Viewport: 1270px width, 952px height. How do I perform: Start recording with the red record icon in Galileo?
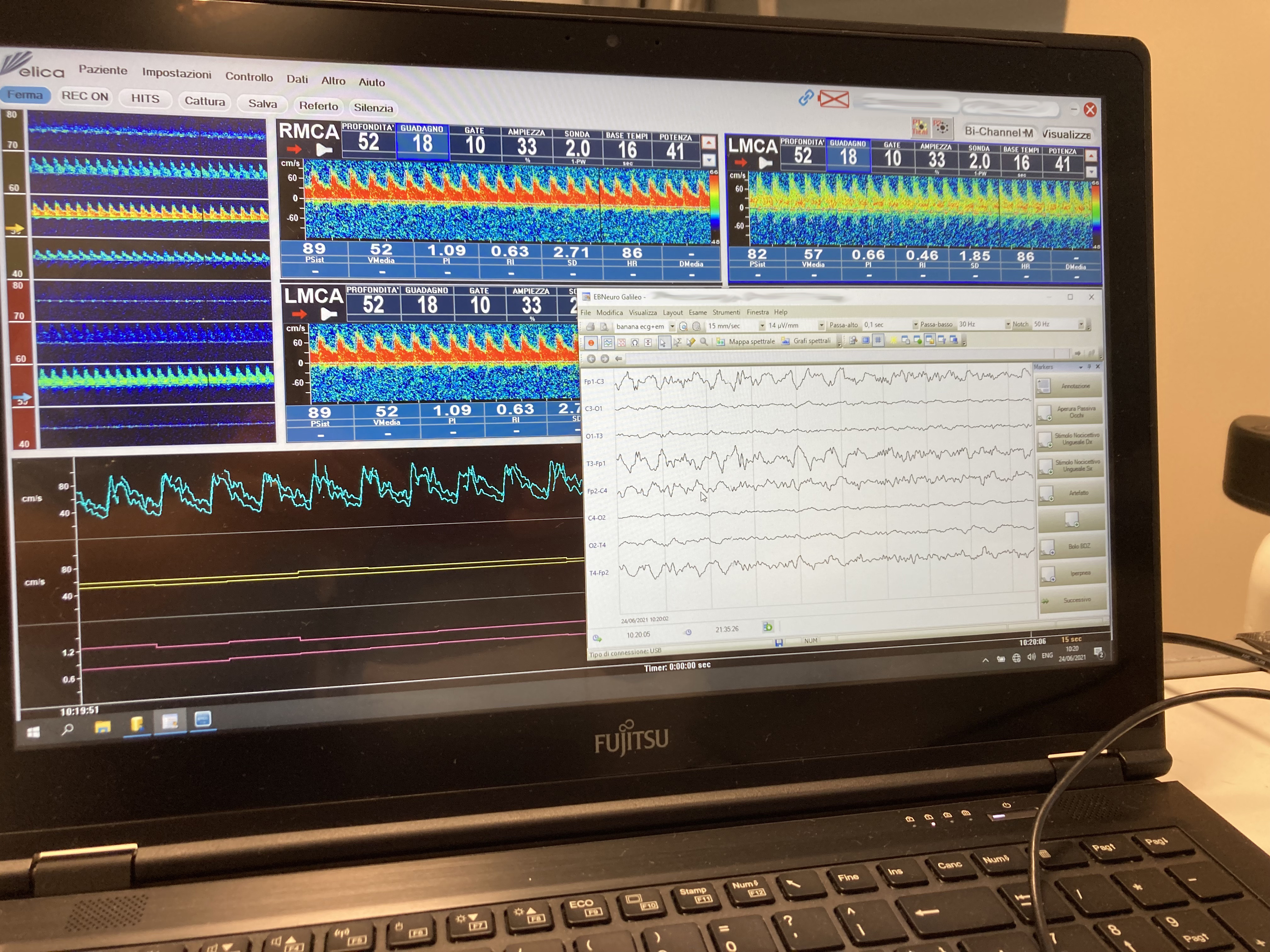point(591,343)
